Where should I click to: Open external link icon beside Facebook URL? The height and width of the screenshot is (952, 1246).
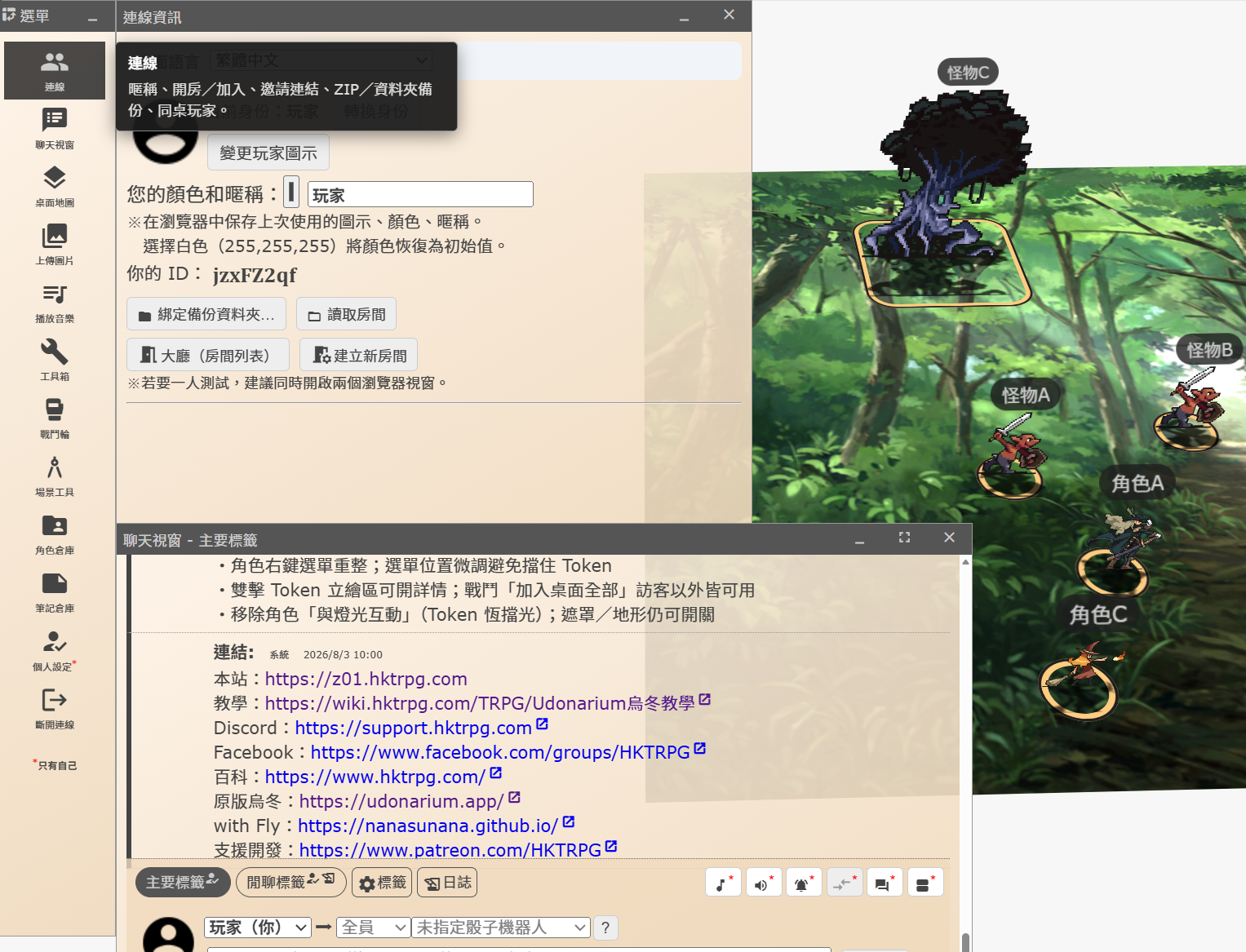point(699,749)
